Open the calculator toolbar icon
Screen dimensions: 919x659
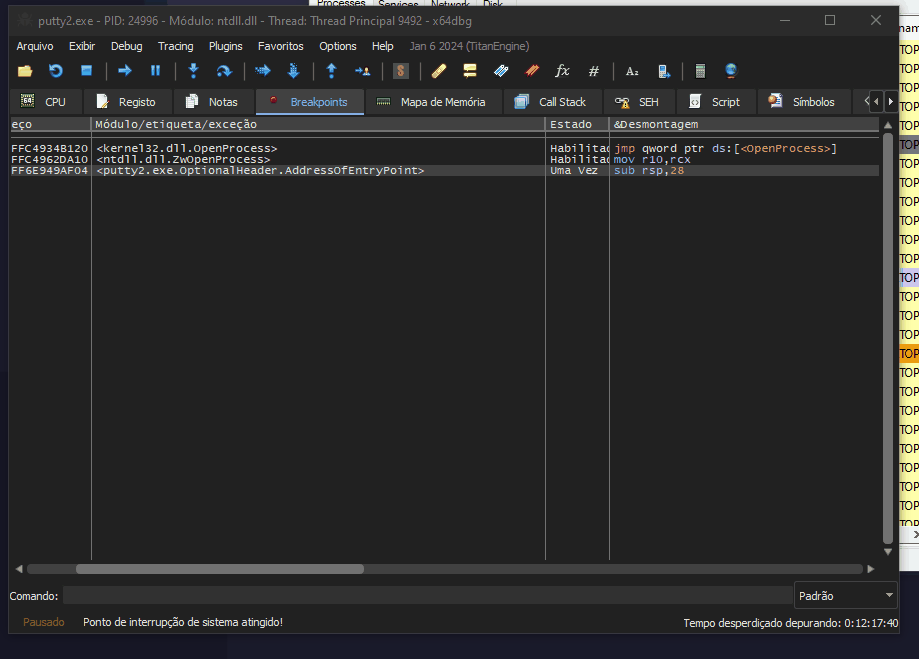point(700,71)
